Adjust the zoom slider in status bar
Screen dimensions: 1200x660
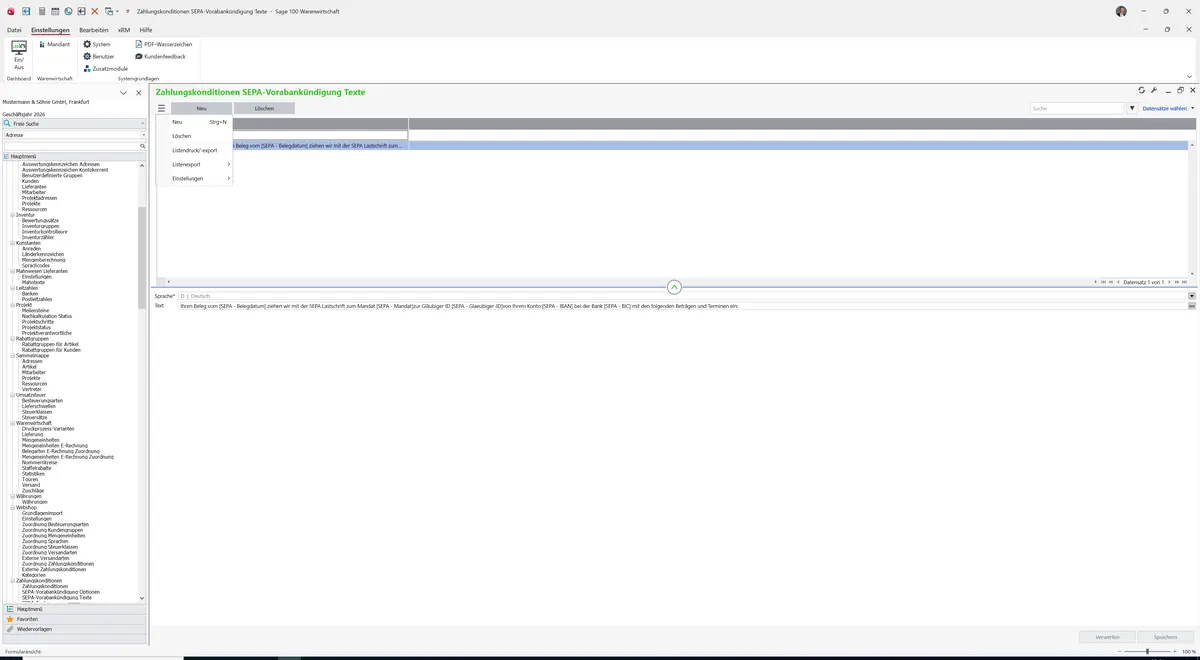(1147, 652)
